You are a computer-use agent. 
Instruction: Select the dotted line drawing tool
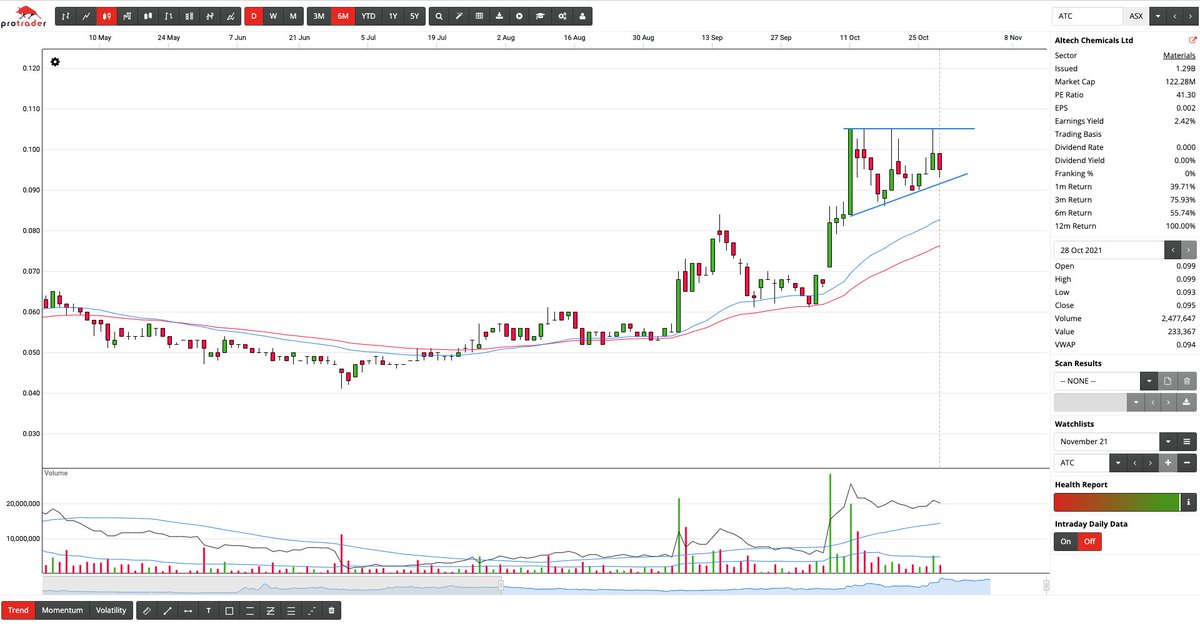(x=311, y=610)
